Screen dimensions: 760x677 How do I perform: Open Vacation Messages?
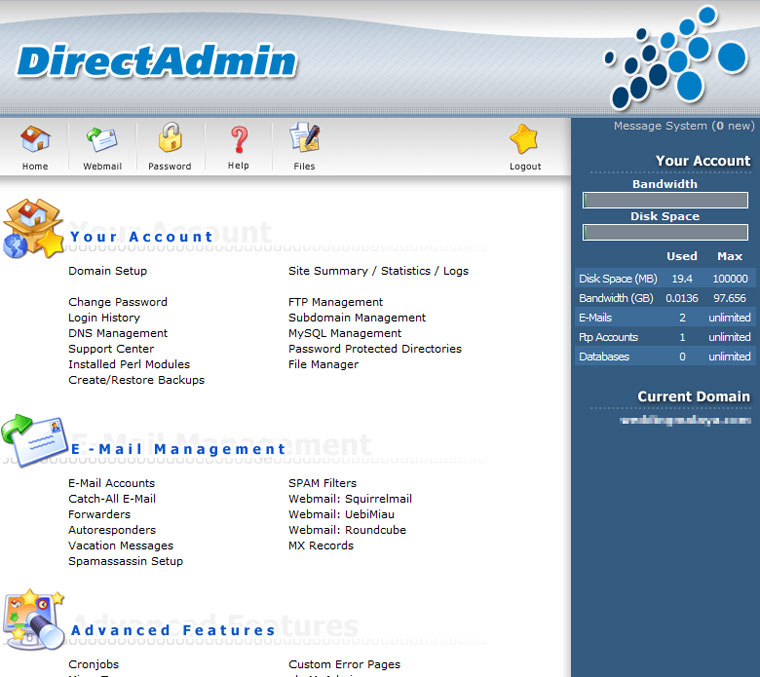click(x=121, y=546)
